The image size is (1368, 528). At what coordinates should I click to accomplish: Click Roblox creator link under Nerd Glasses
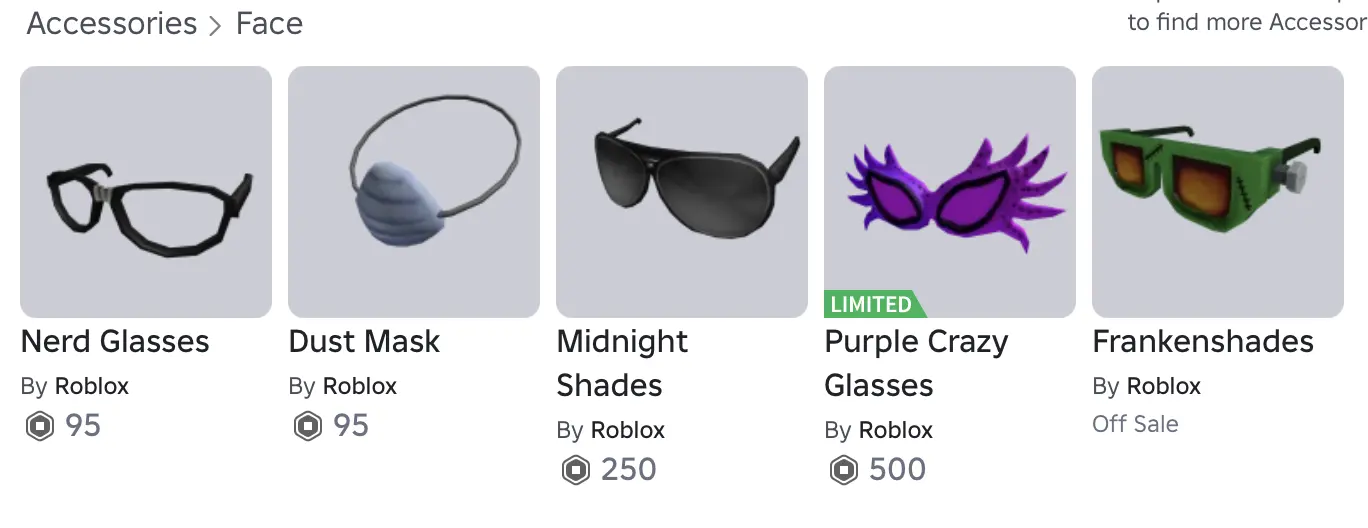point(92,386)
